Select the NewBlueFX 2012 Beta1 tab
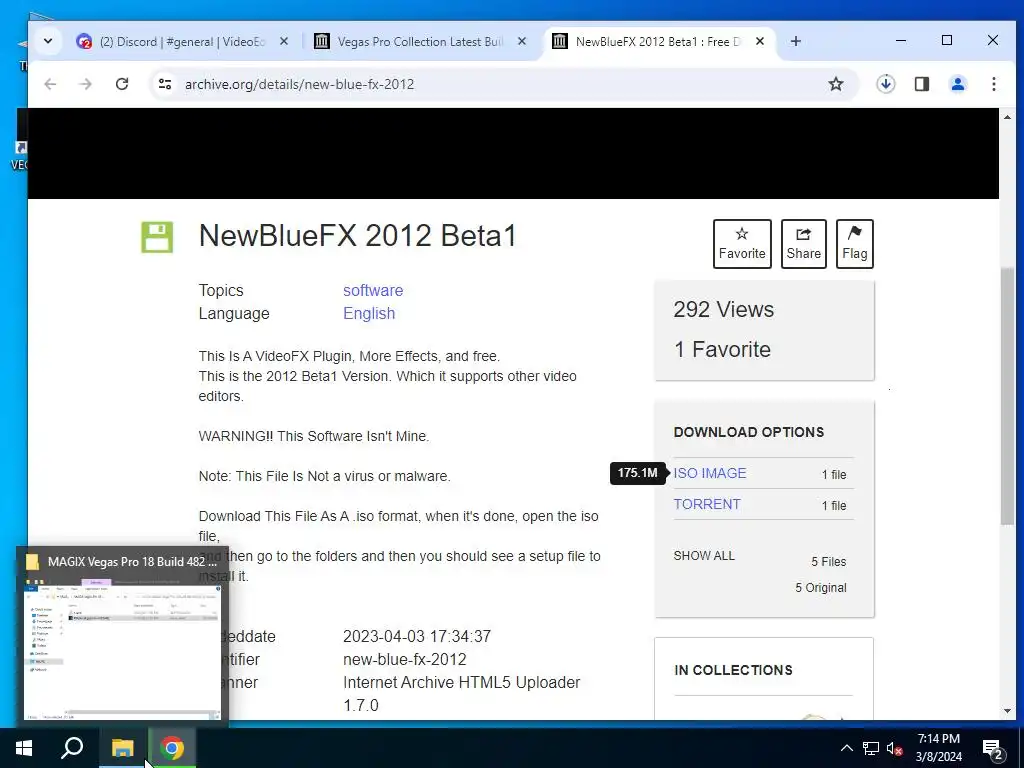The height and width of the screenshot is (768, 1024). click(x=656, y=42)
